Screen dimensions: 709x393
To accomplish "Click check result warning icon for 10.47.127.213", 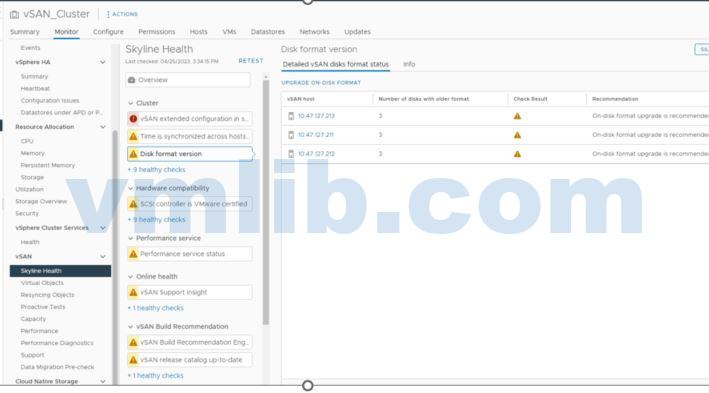I will pos(517,116).
